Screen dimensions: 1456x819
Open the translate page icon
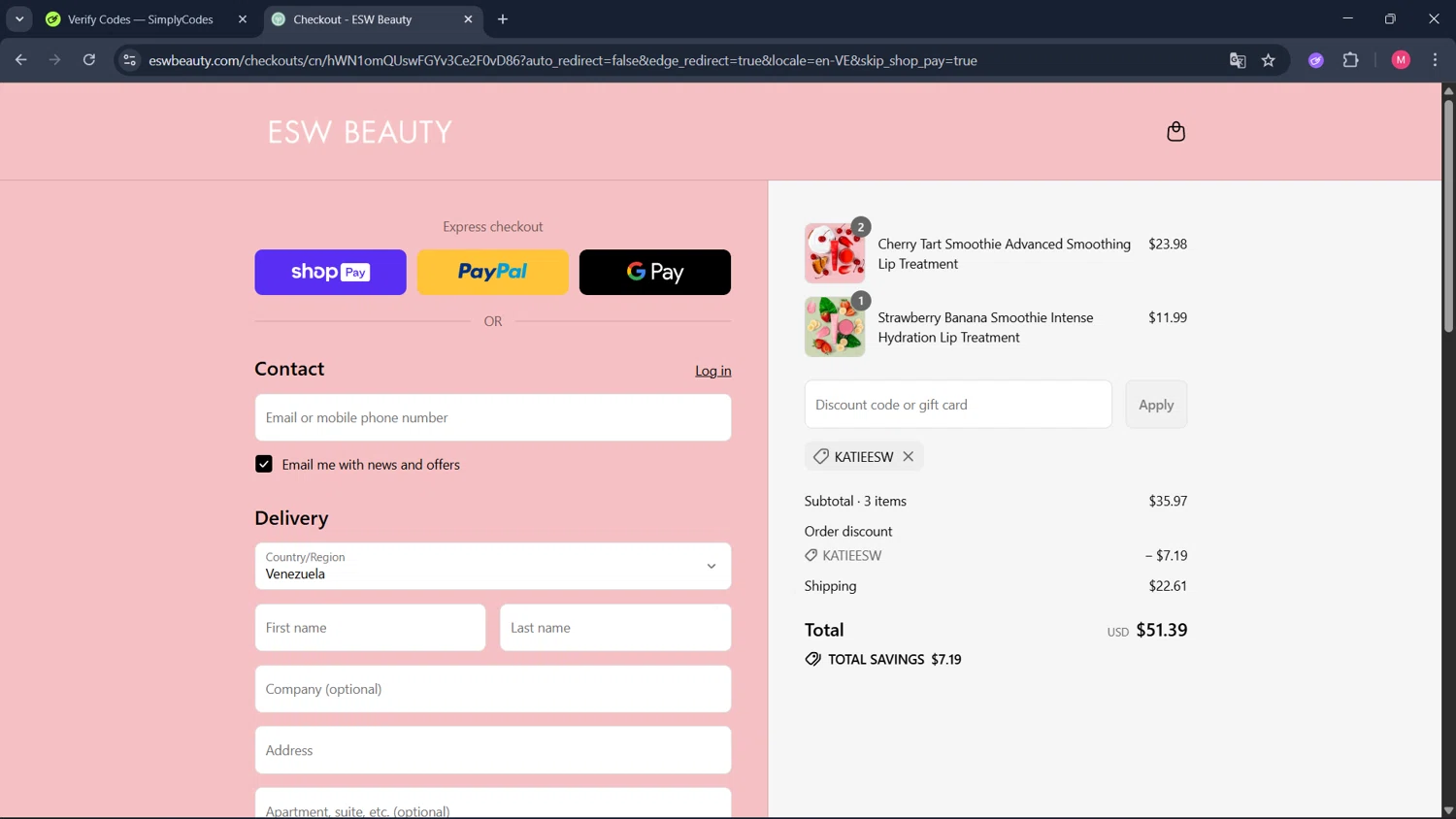pyautogui.click(x=1237, y=60)
